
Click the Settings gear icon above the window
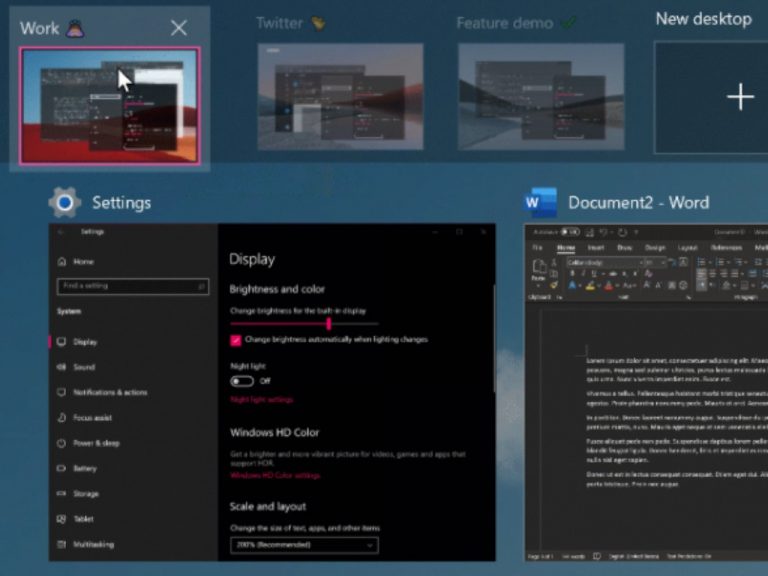64,202
